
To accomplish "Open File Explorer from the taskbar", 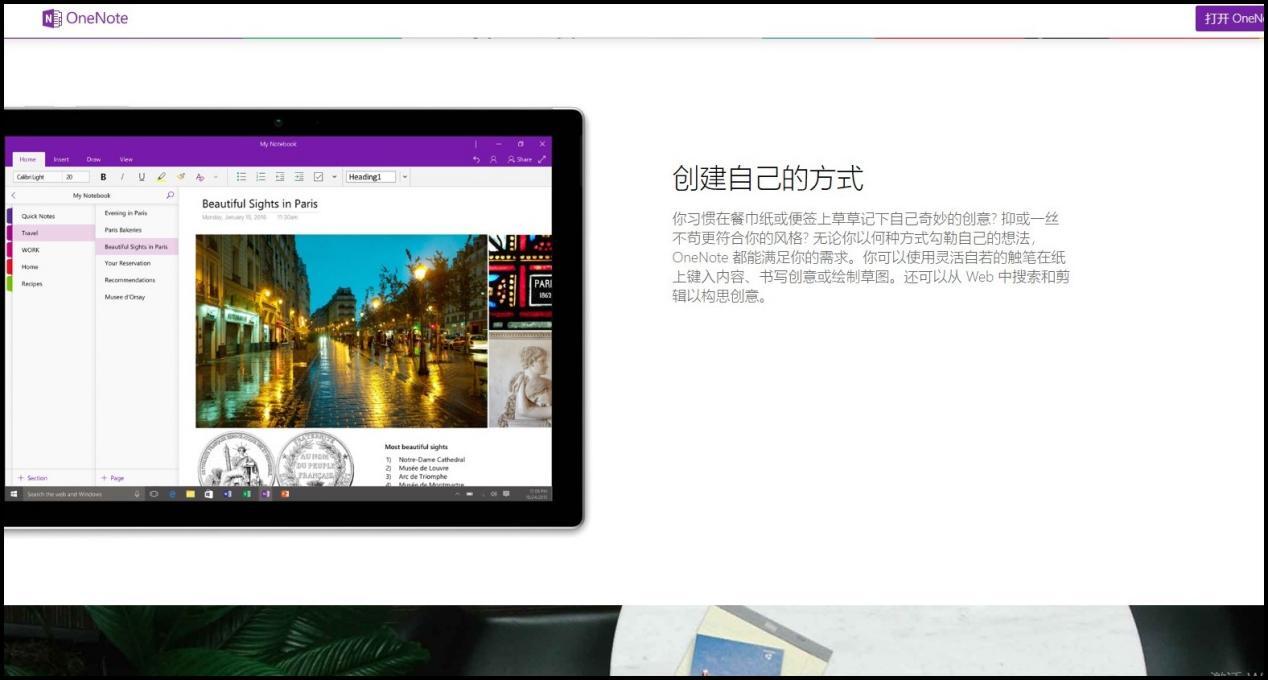I will click(x=190, y=494).
